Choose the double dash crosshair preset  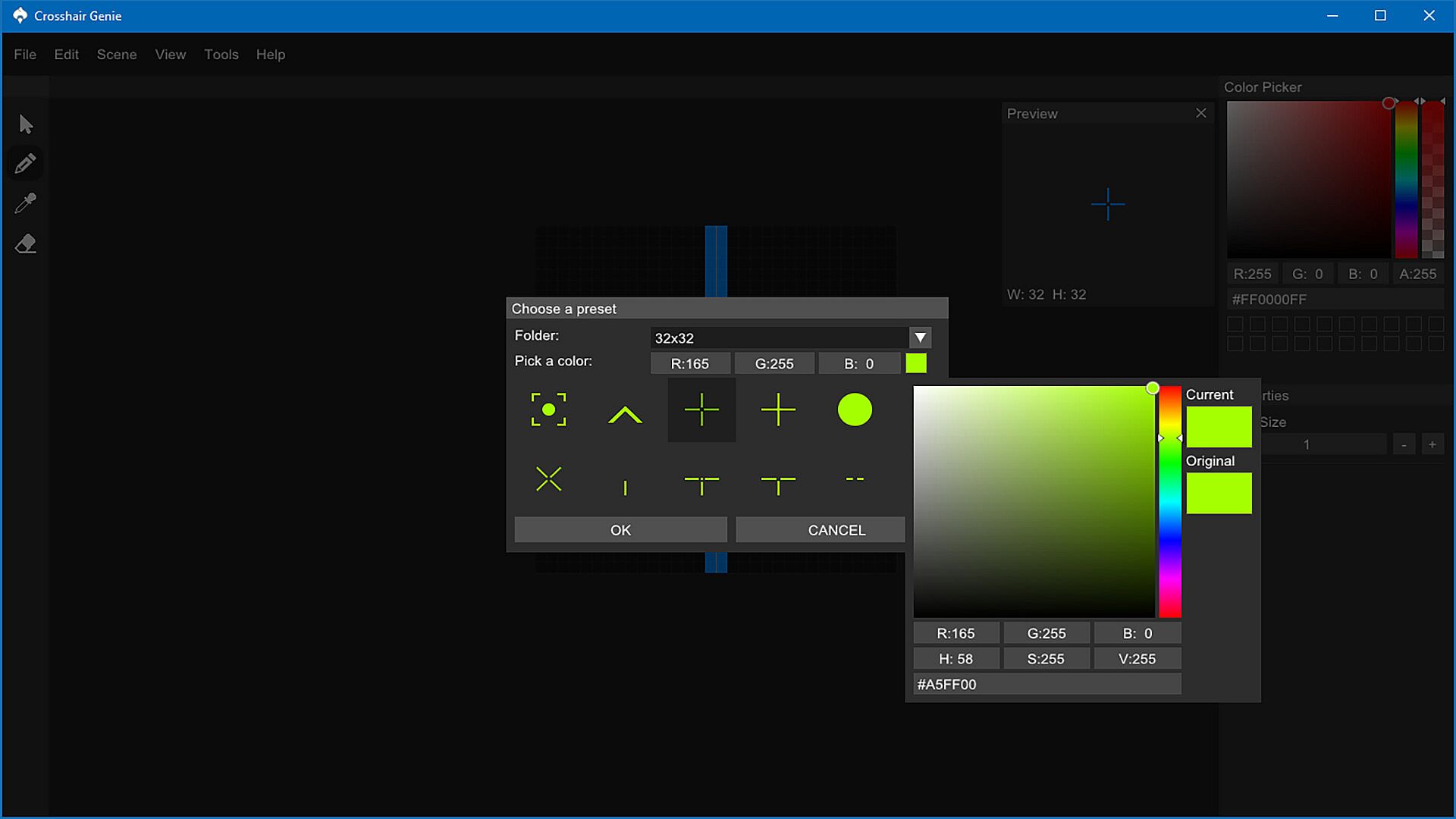pyautogui.click(x=855, y=479)
